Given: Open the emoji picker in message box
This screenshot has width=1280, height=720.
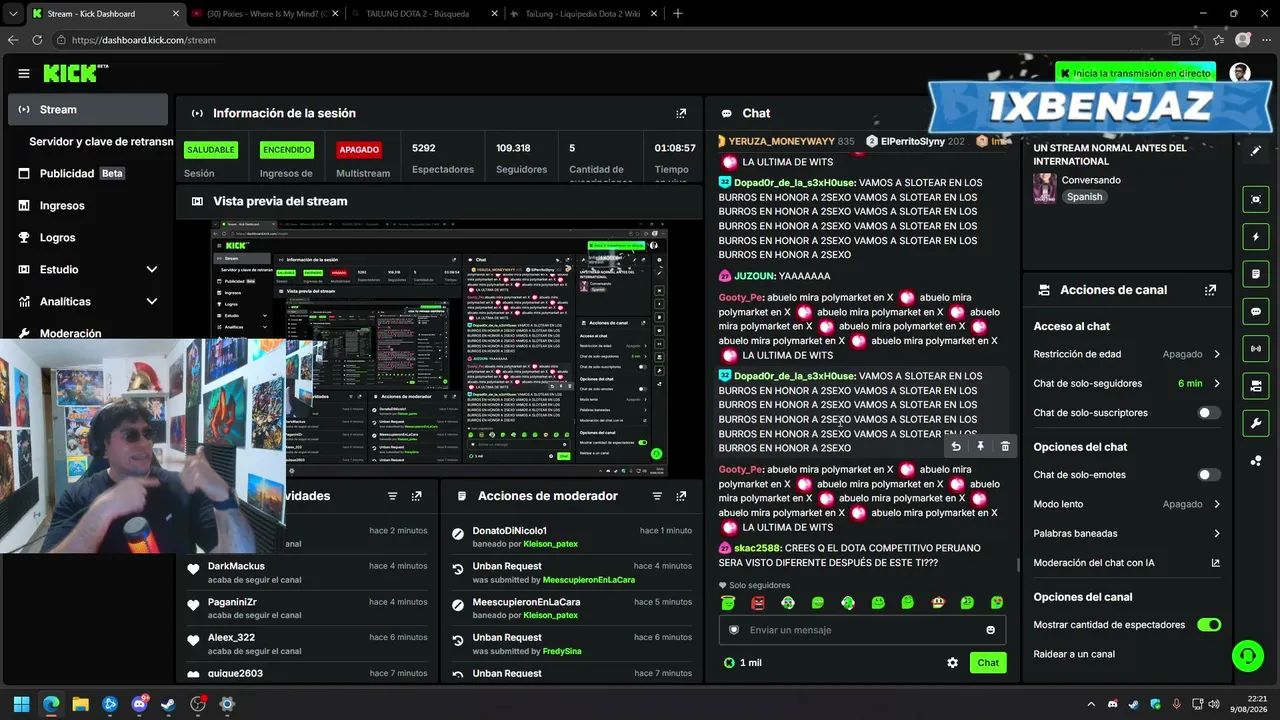Looking at the screenshot, I should 991,630.
